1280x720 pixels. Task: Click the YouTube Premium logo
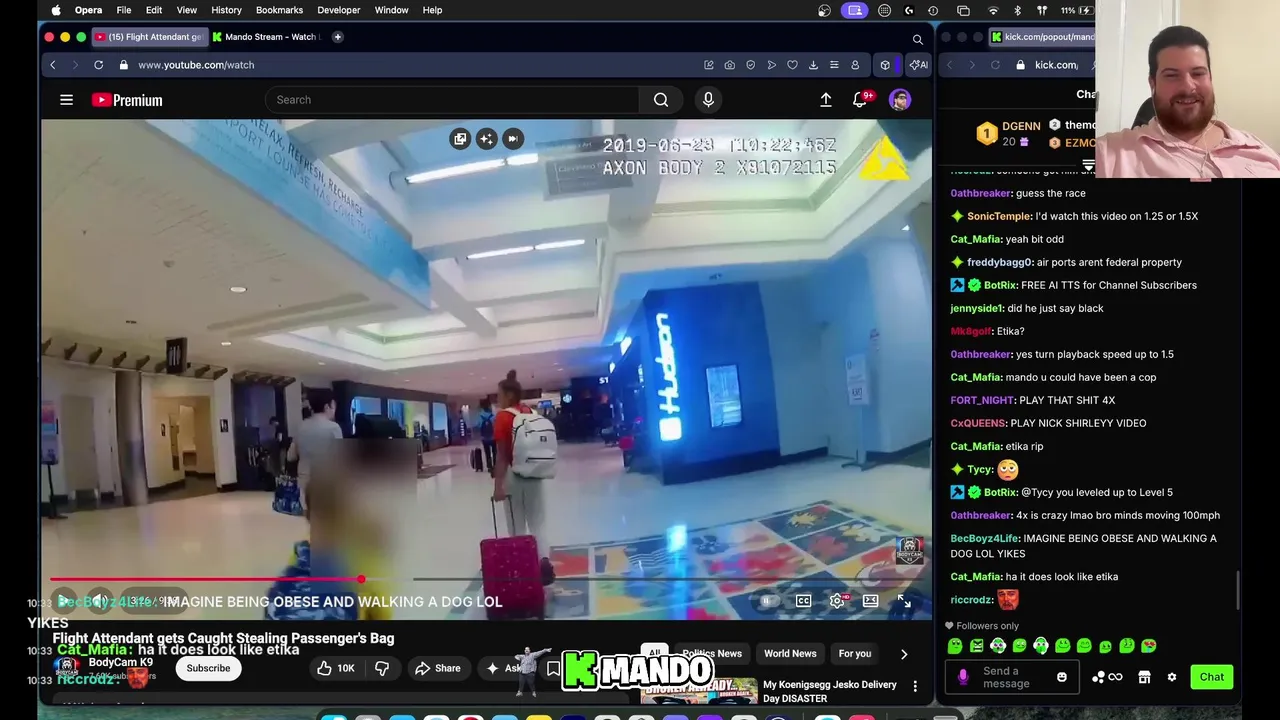tap(127, 100)
